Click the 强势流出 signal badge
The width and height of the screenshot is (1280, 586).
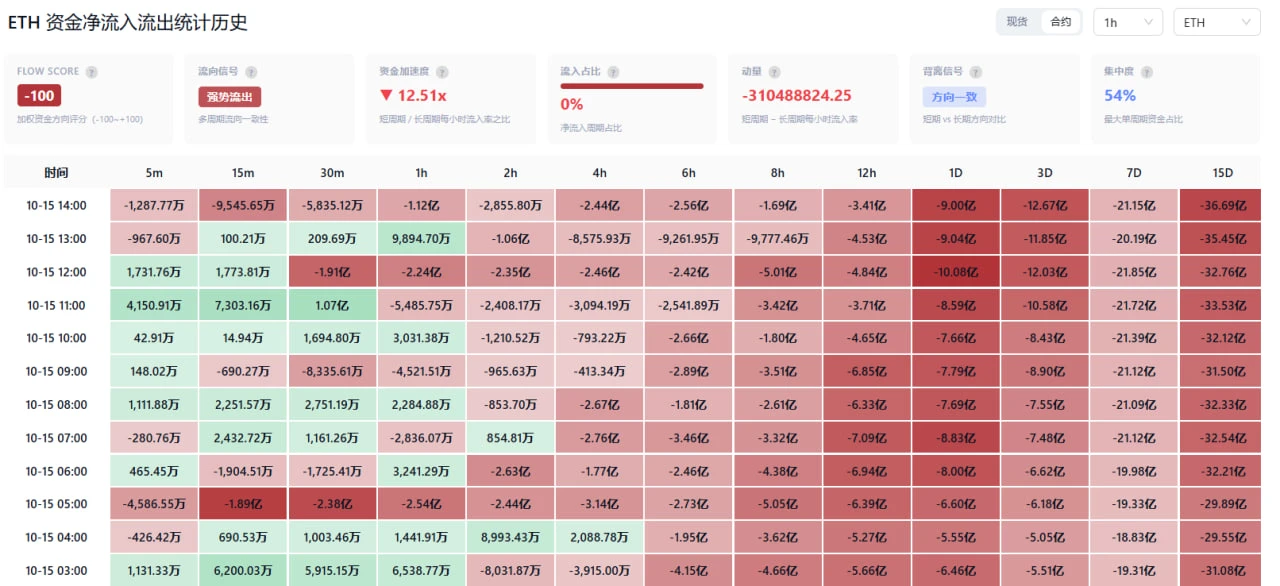coord(230,97)
